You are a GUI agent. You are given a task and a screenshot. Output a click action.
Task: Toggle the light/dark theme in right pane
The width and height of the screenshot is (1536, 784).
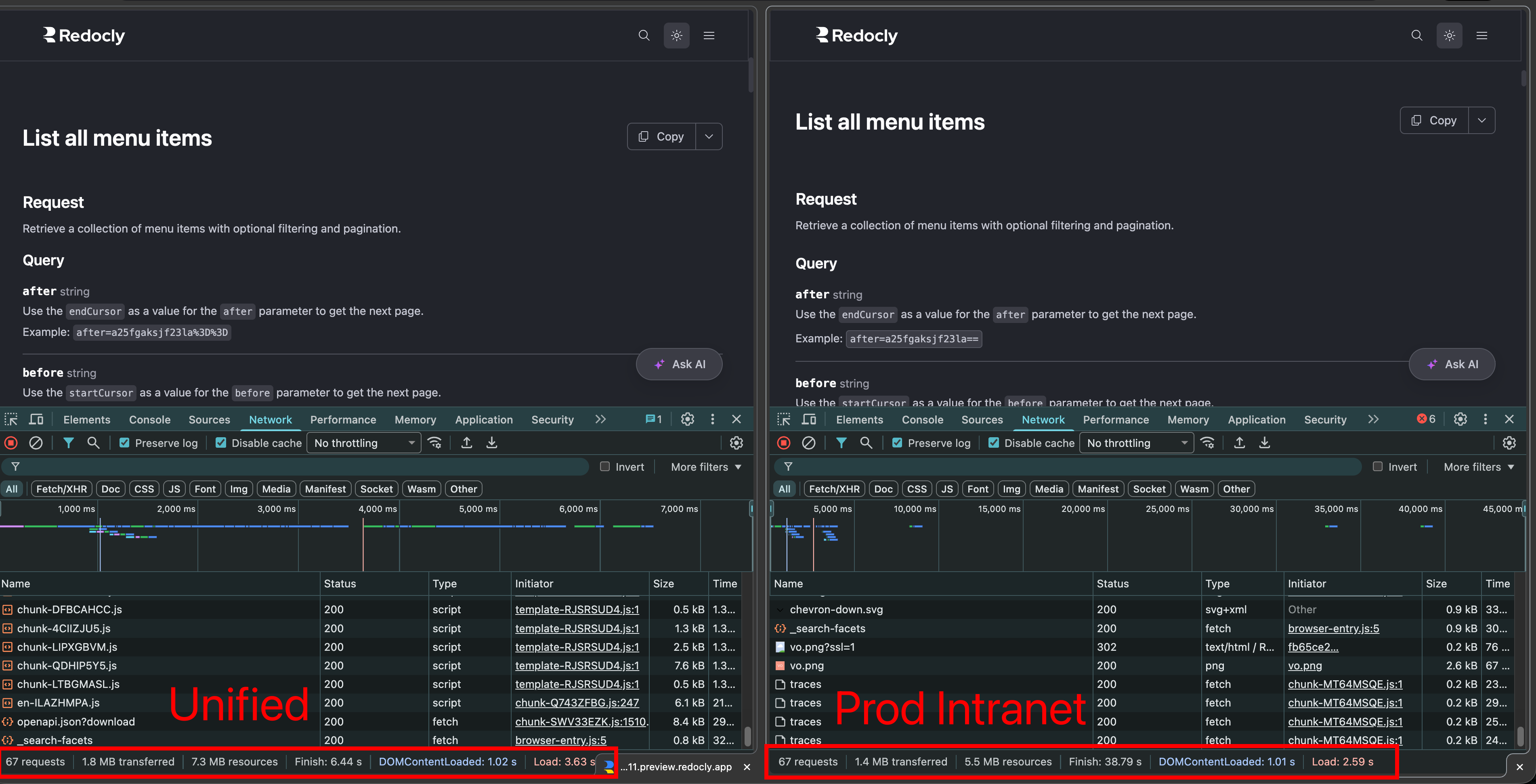pyautogui.click(x=1449, y=35)
